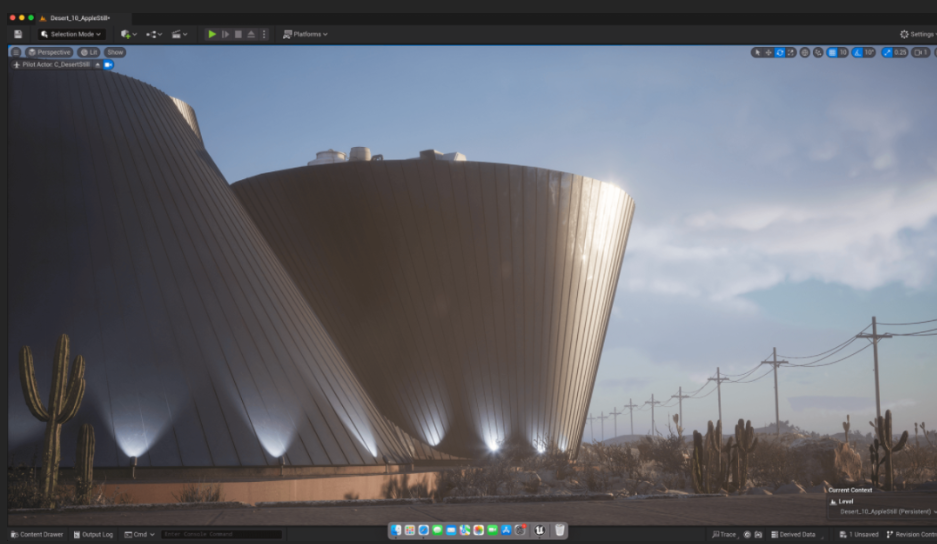
Task: Click the select objects arrow tool
Action: 757,52
